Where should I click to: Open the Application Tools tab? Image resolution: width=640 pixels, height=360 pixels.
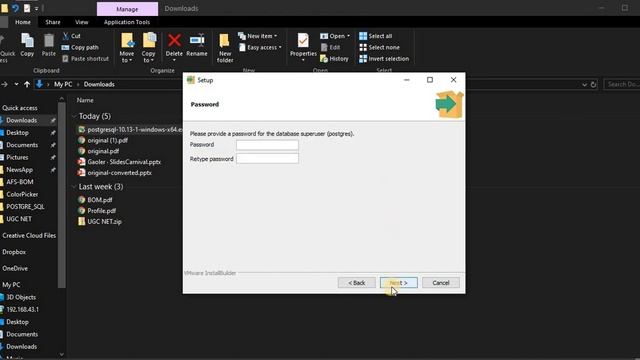127,22
